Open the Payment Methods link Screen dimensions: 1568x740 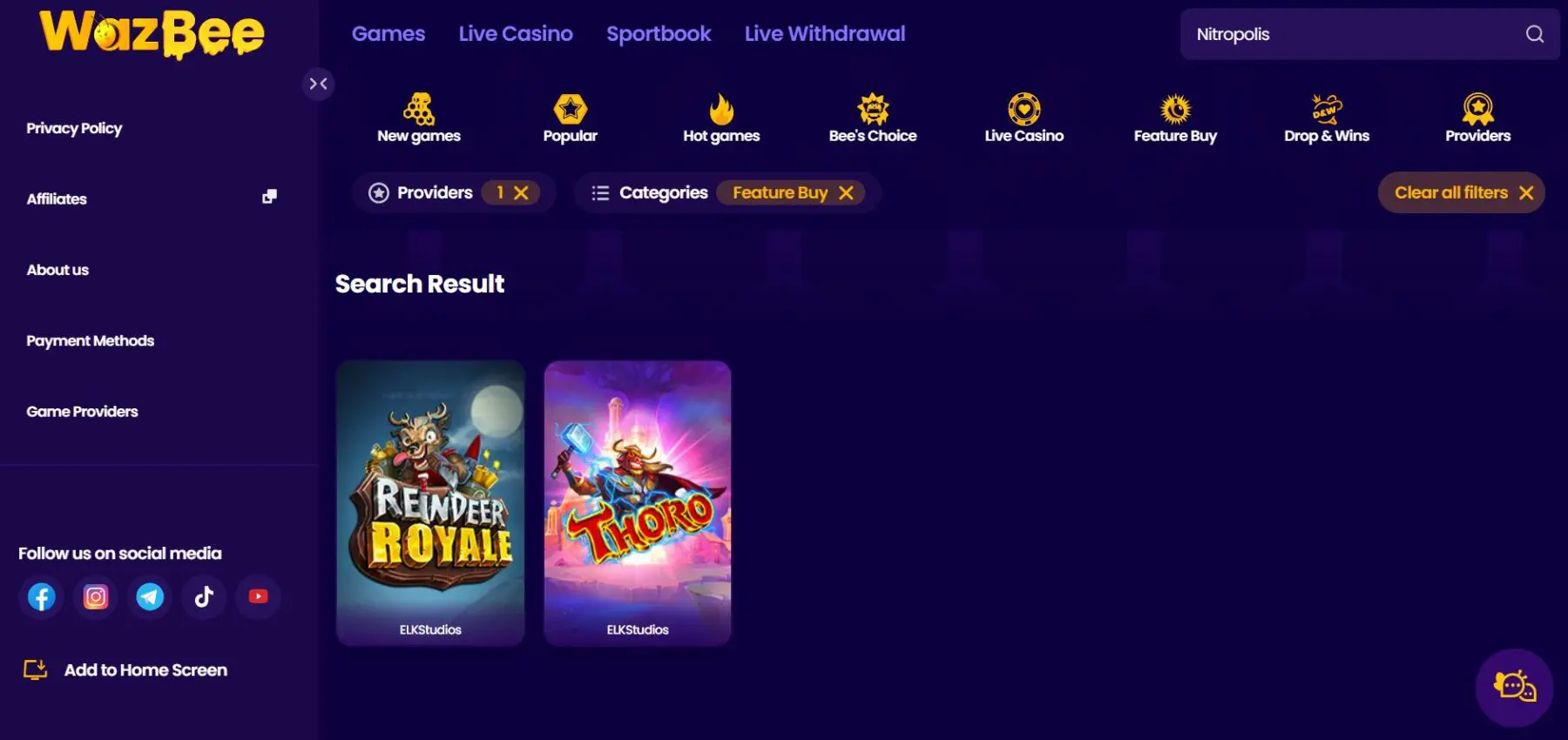point(91,340)
